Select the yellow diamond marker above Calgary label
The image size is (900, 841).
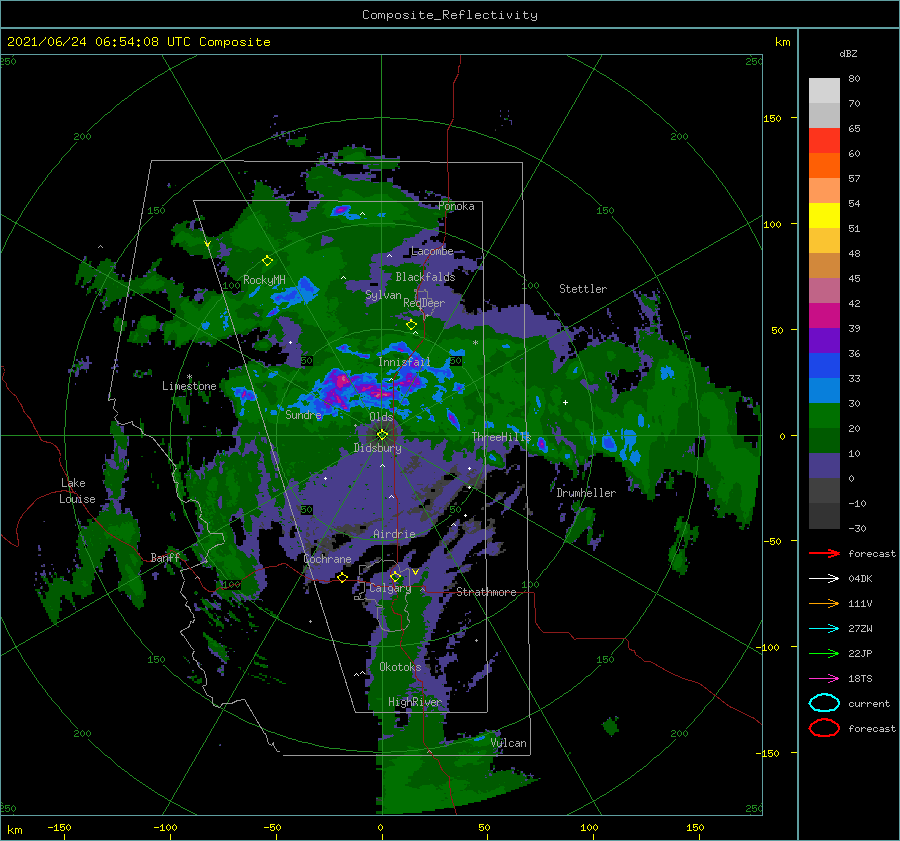point(395,576)
